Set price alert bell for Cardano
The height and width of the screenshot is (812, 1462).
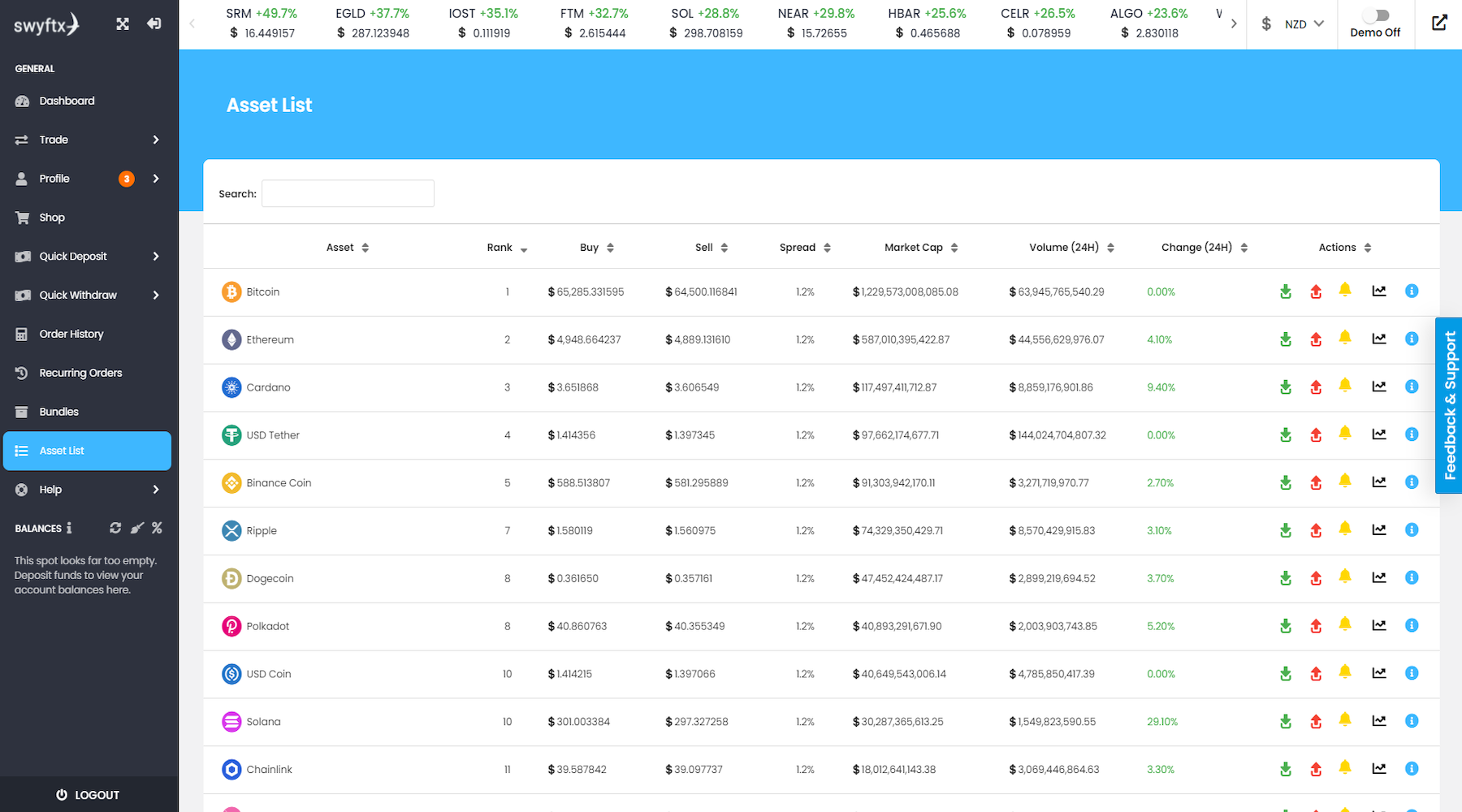(x=1345, y=386)
